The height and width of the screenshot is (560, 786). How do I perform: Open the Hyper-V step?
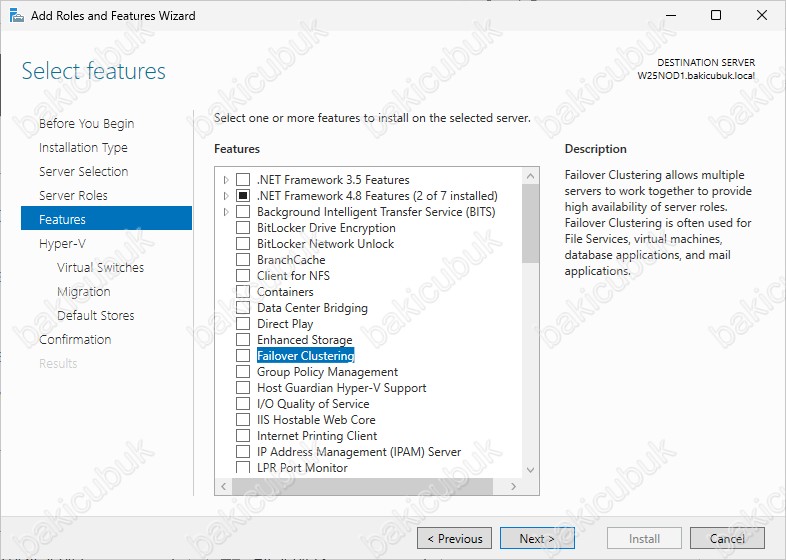click(x=62, y=244)
